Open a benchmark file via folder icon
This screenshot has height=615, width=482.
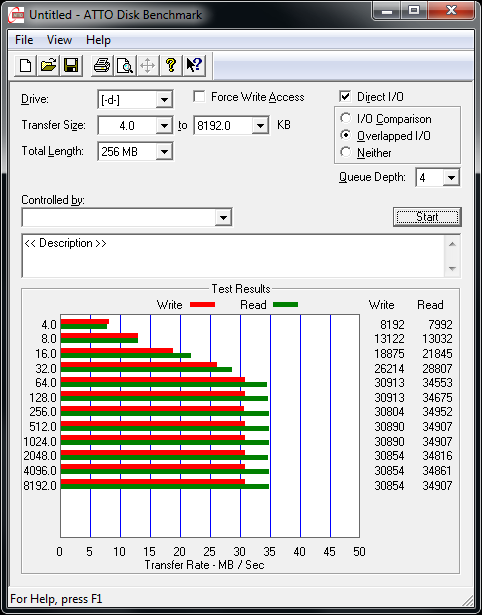[48, 65]
